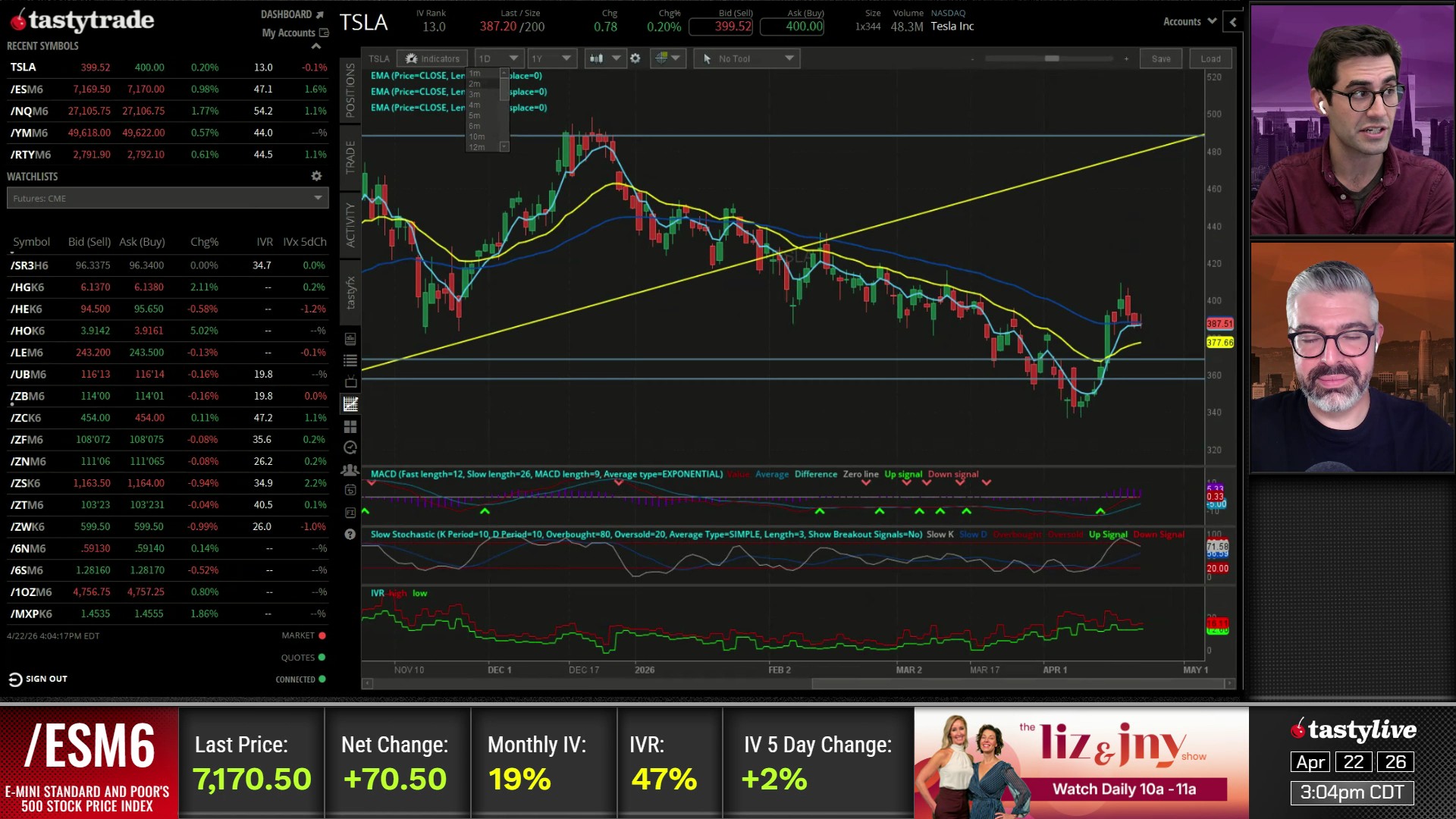Select 5m in interval list
This screenshot has height=819, width=1456.
[x=475, y=115]
